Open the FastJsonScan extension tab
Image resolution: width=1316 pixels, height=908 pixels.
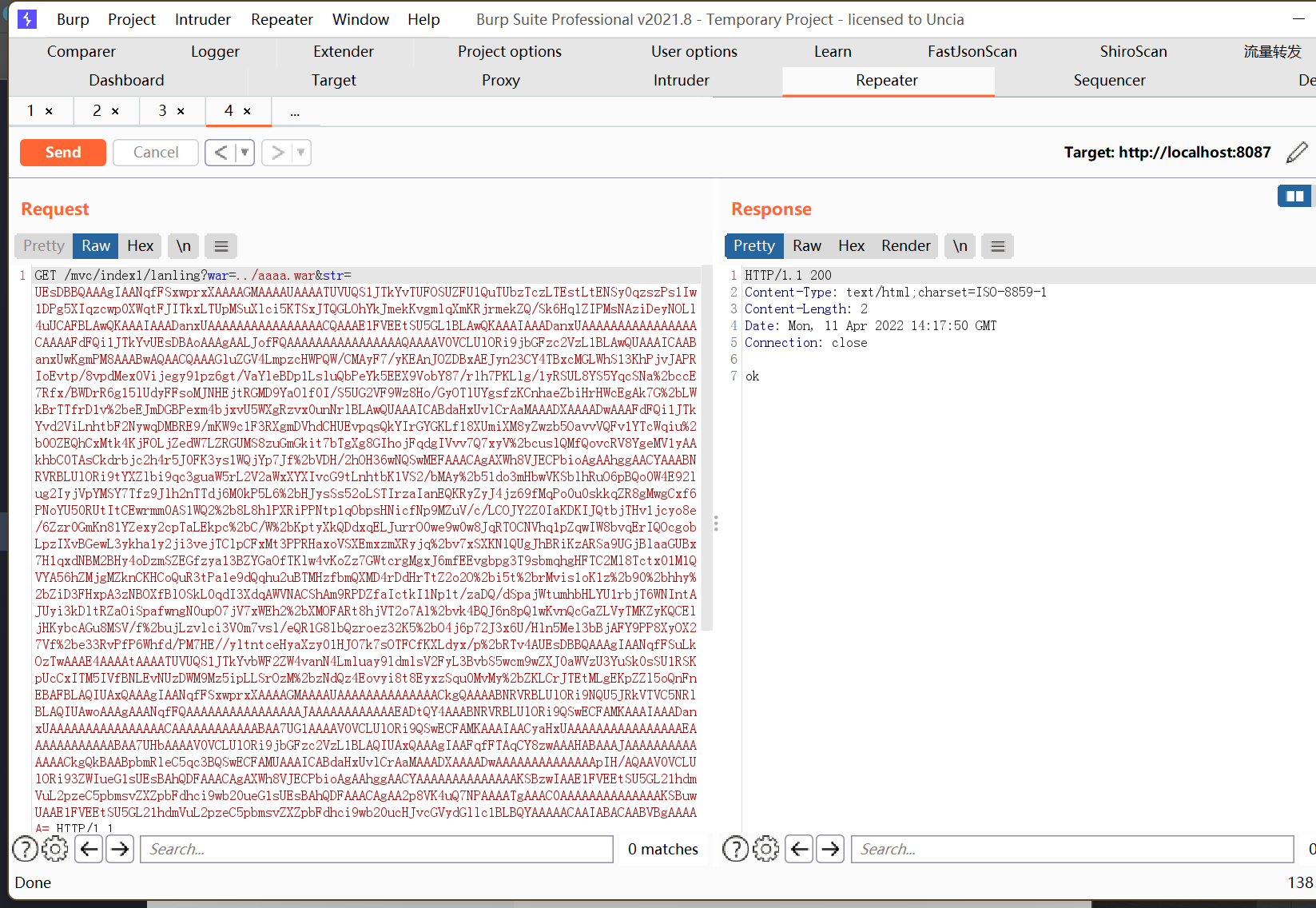click(972, 51)
